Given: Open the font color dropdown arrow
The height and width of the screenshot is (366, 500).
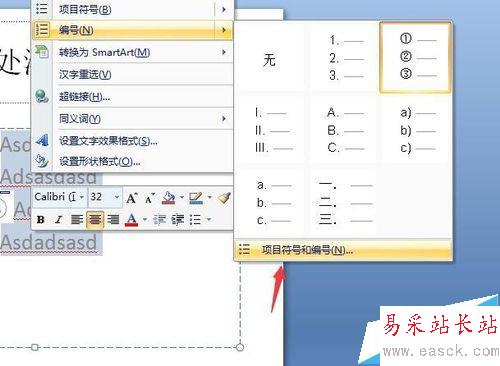Looking at the screenshot, I should [x=145, y=220].
